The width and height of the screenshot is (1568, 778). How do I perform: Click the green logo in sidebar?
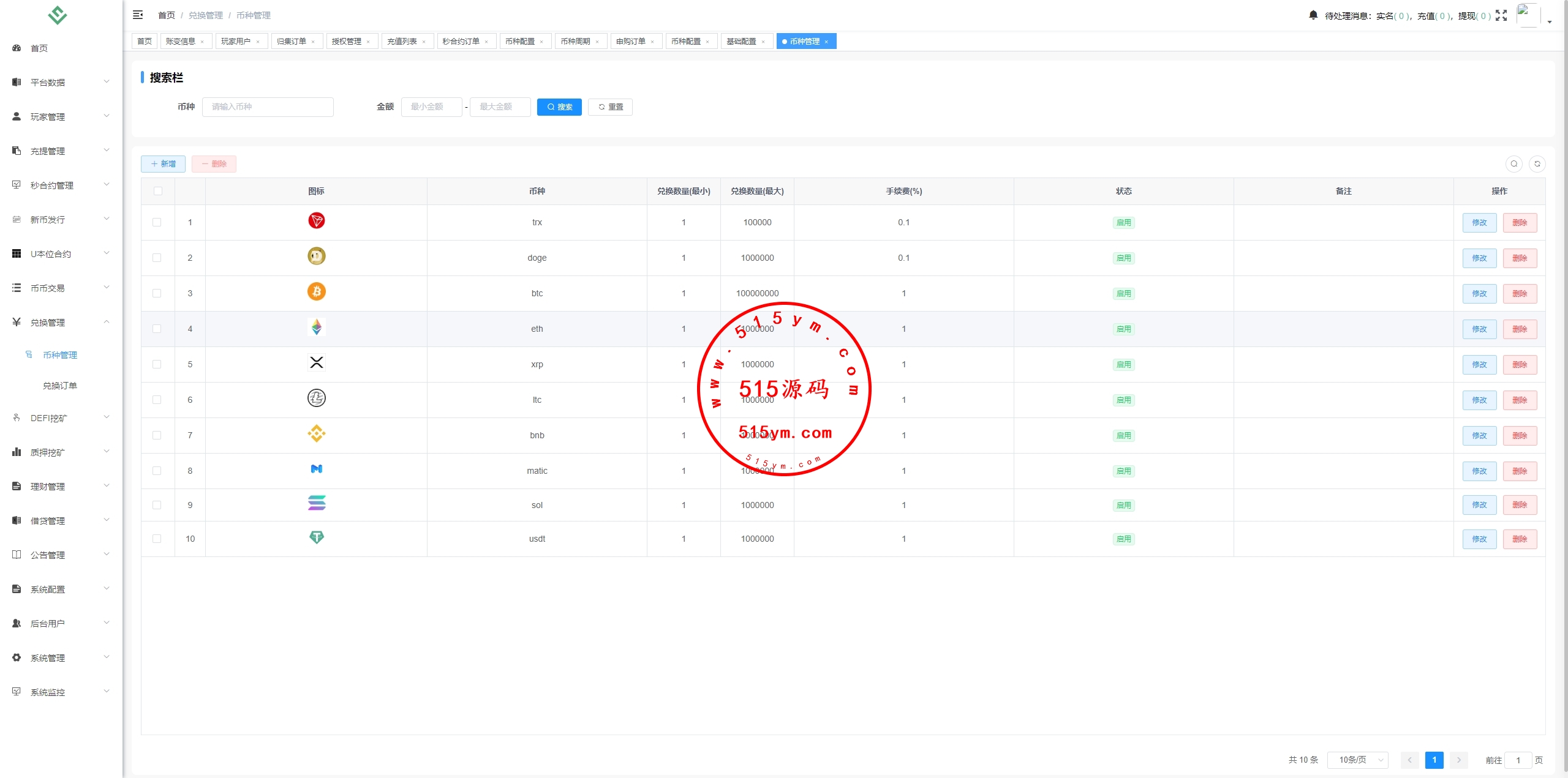(58, 15)
